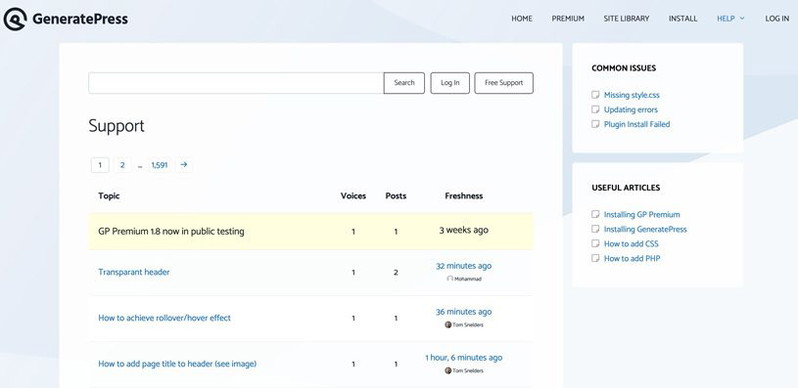Click the GeneratePress logo icon

click(x=15, y=19)
